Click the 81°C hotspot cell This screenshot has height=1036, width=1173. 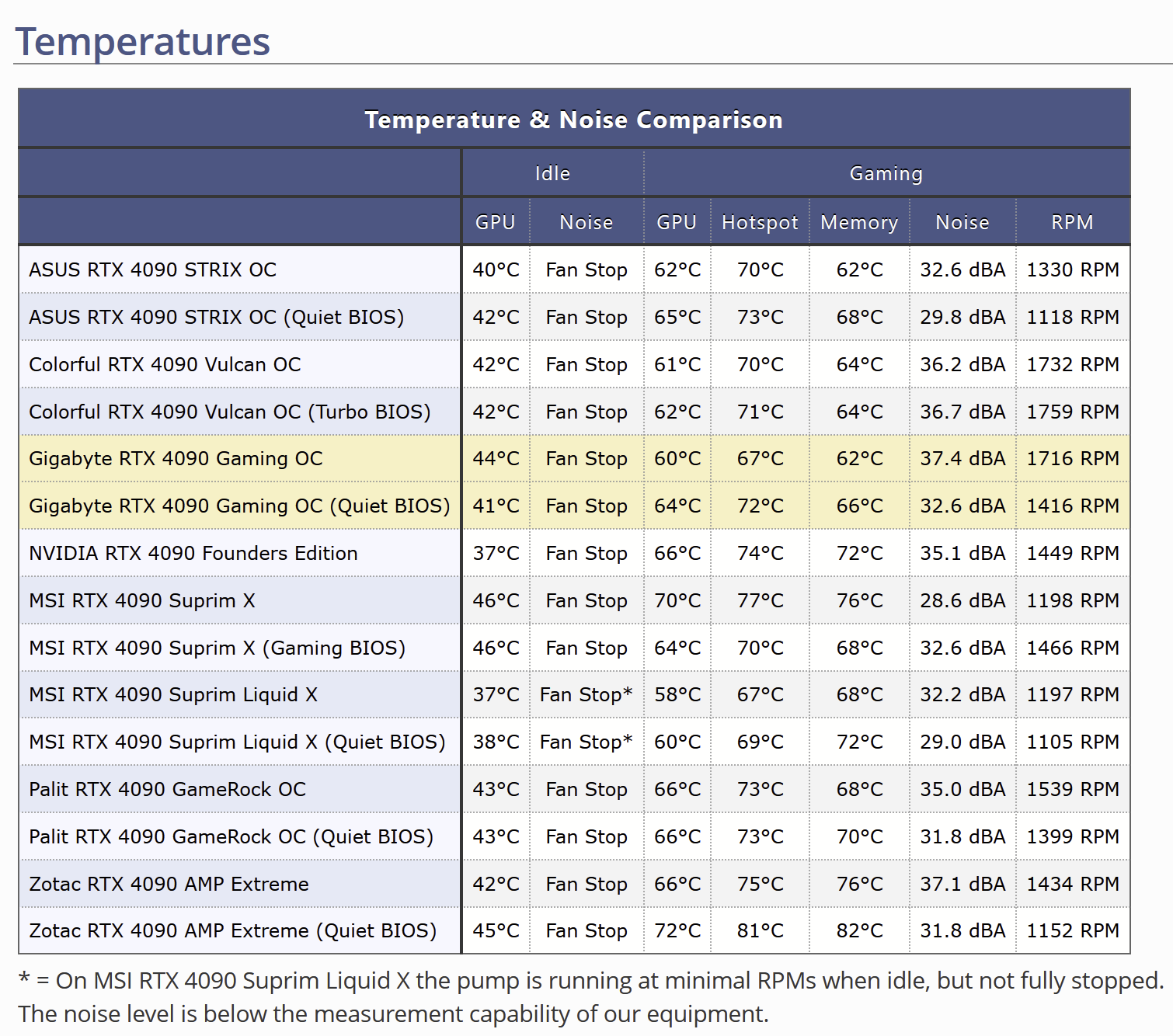[760, 930]
